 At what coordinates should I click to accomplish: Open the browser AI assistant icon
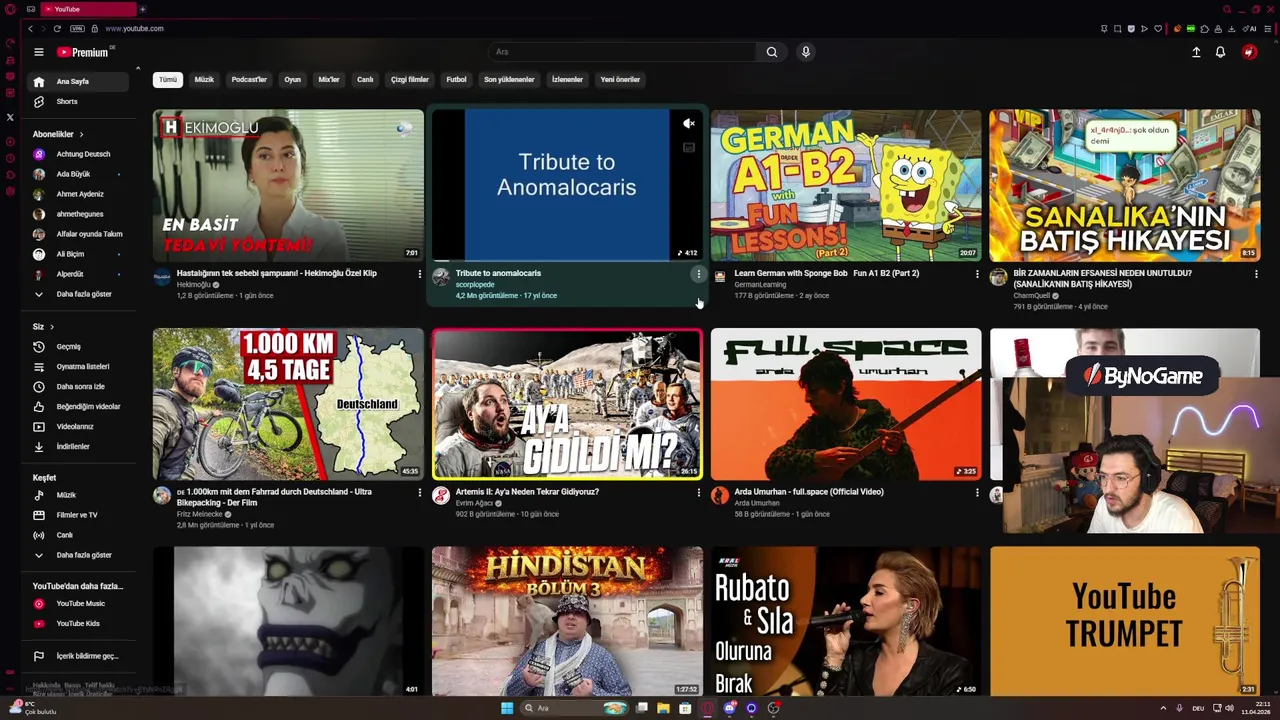pyautogui.click(x=1249, y=29)
